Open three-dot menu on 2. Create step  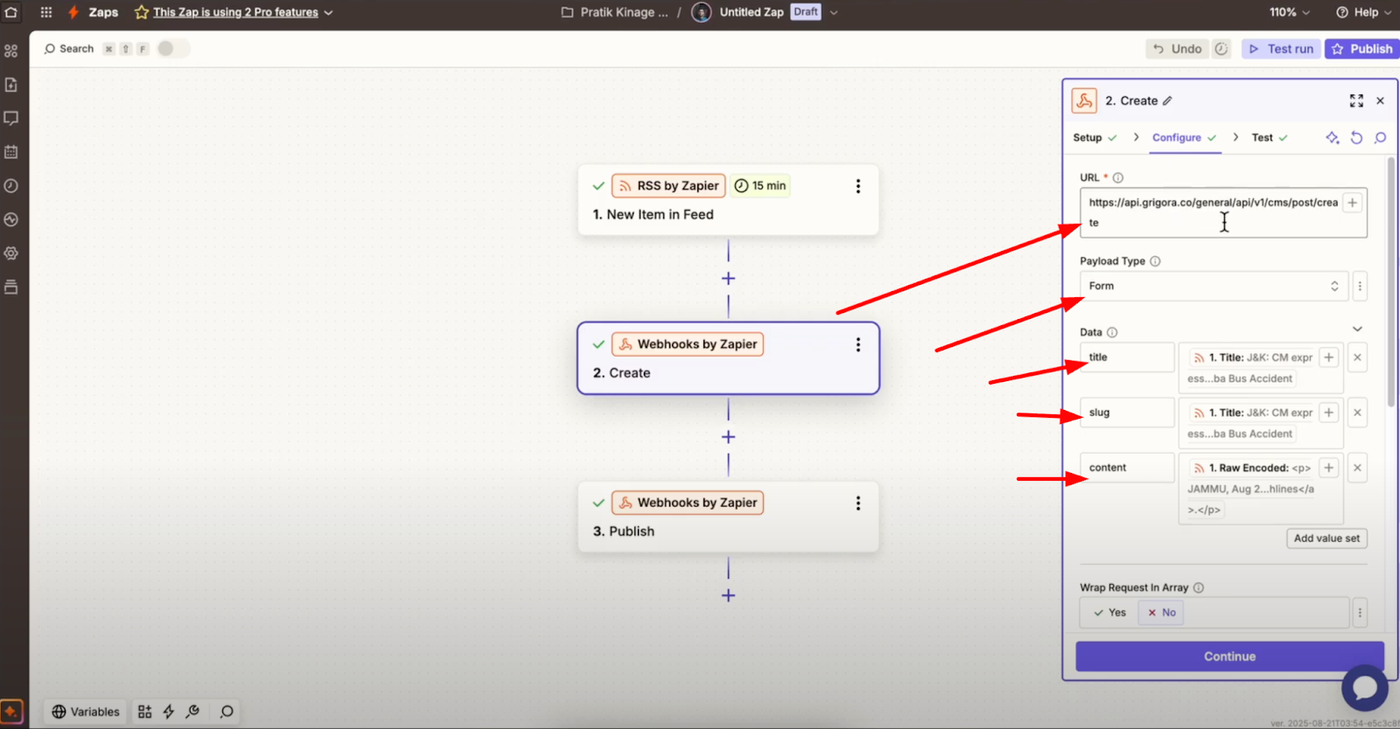858,344
